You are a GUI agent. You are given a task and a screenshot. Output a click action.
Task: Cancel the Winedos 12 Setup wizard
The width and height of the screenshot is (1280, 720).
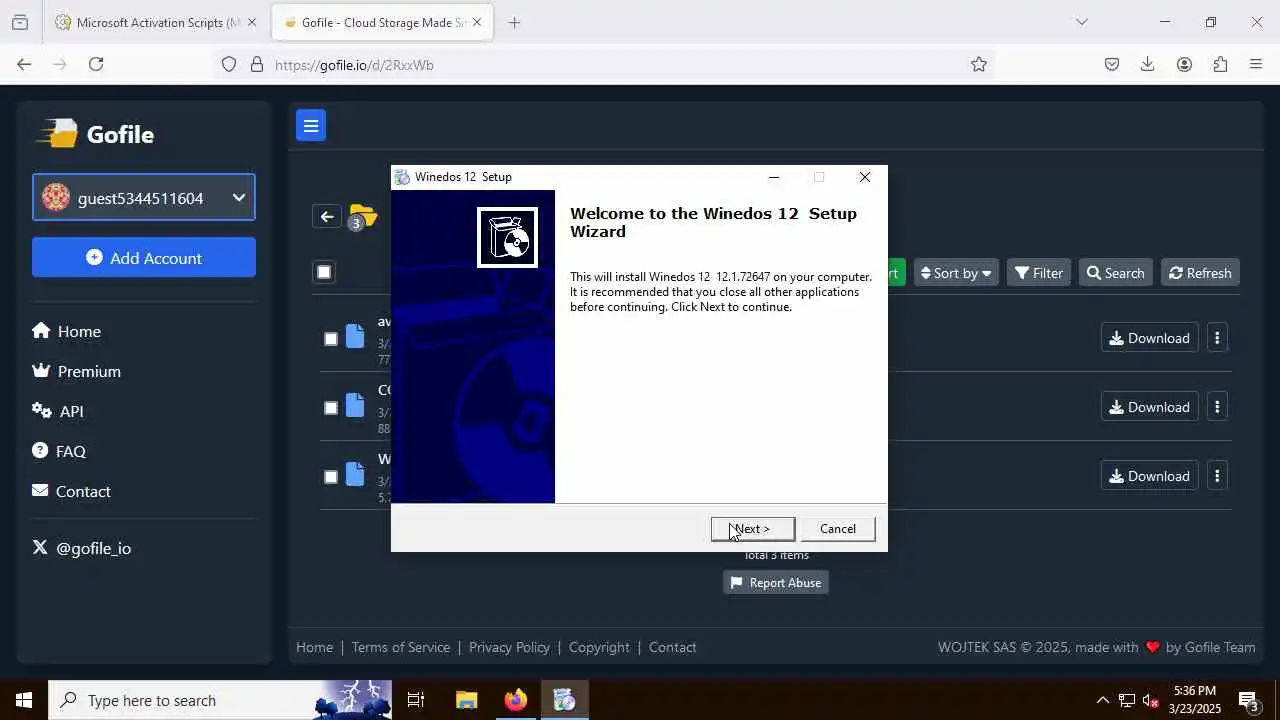pyautogui.click(x=838, y=529)
